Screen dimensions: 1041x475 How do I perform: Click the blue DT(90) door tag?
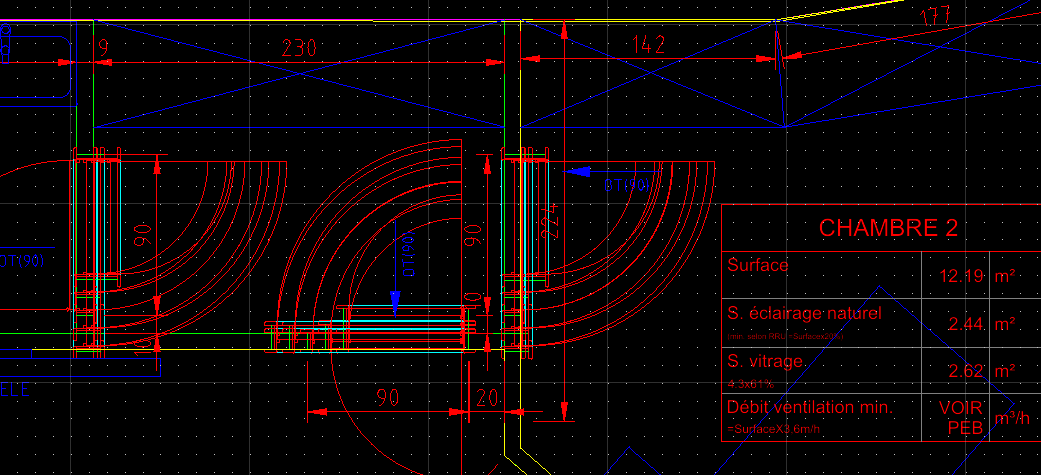tap(627, 185)
